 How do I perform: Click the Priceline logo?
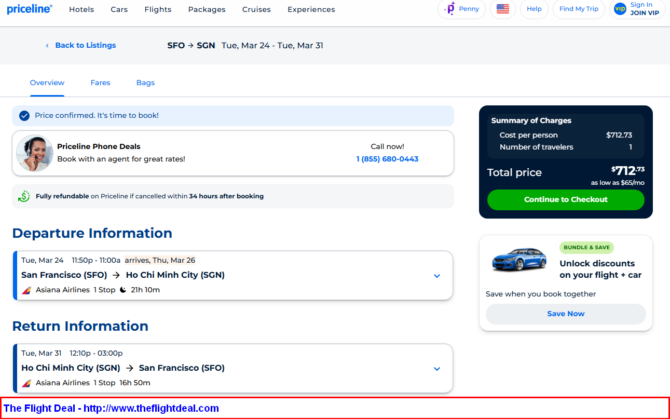tap(29, 9)
